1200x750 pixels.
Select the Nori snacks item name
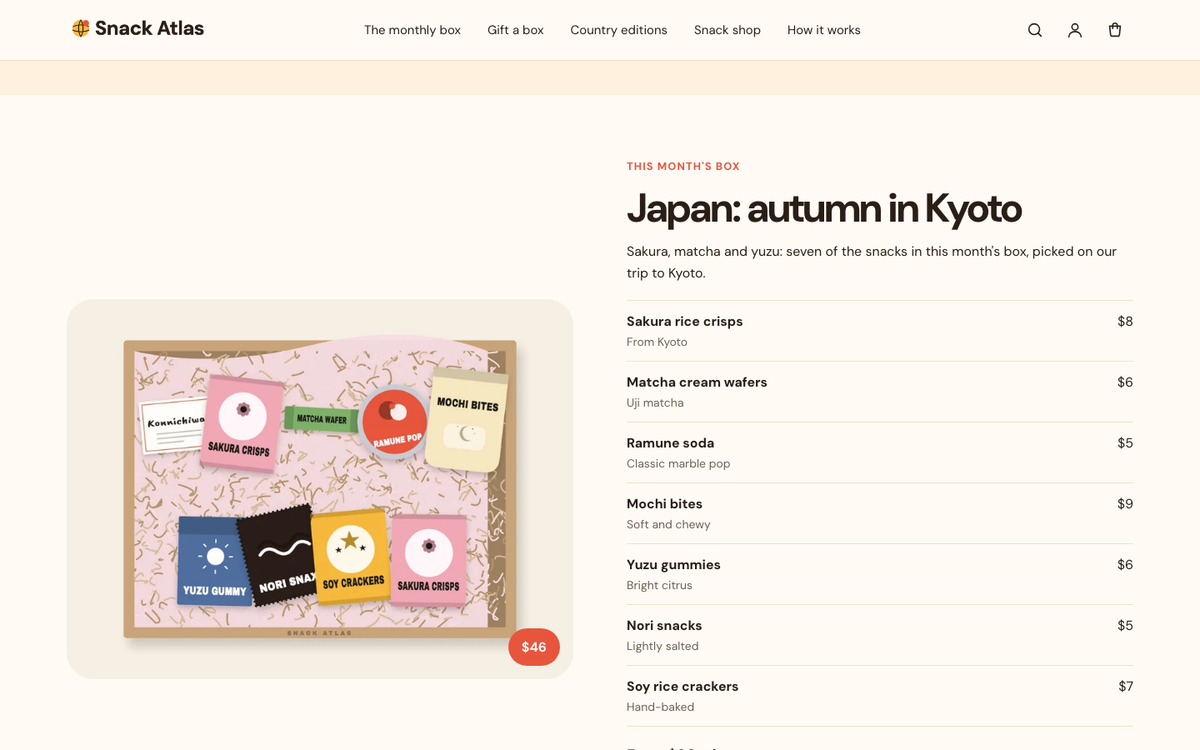coord(664,626)
